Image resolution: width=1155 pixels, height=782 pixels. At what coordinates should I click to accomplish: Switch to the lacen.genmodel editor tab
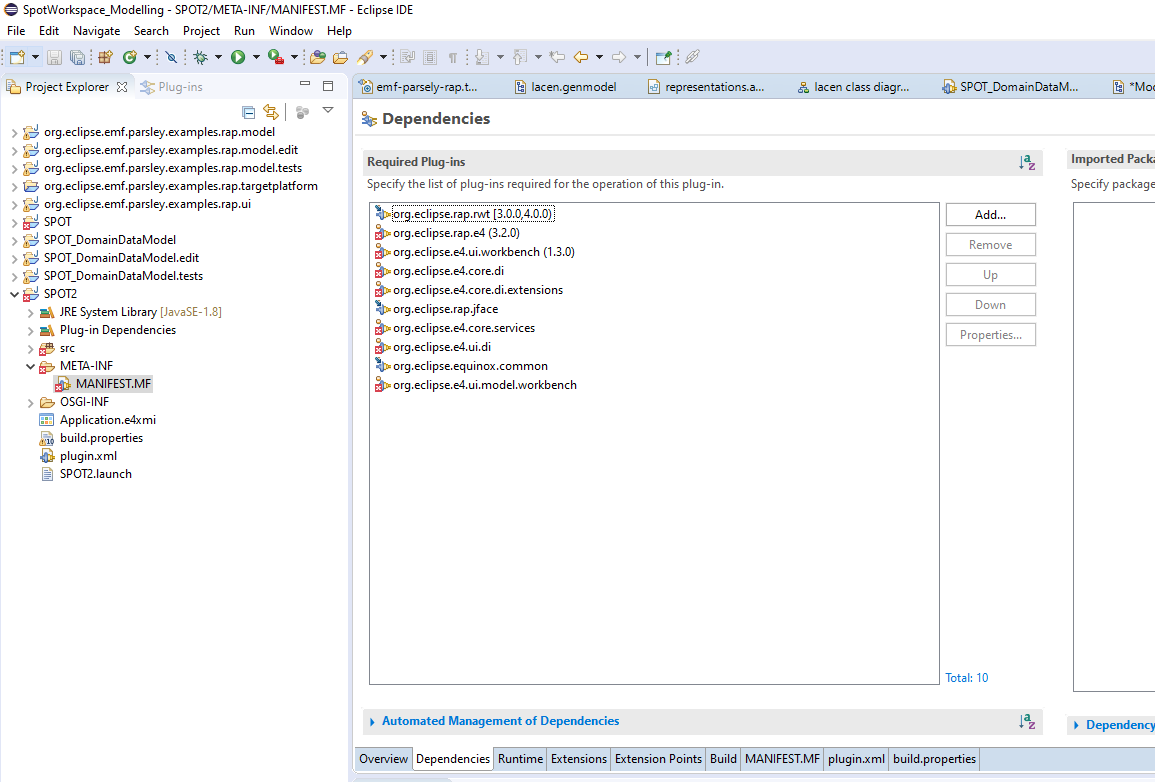(x=565, y=87)
